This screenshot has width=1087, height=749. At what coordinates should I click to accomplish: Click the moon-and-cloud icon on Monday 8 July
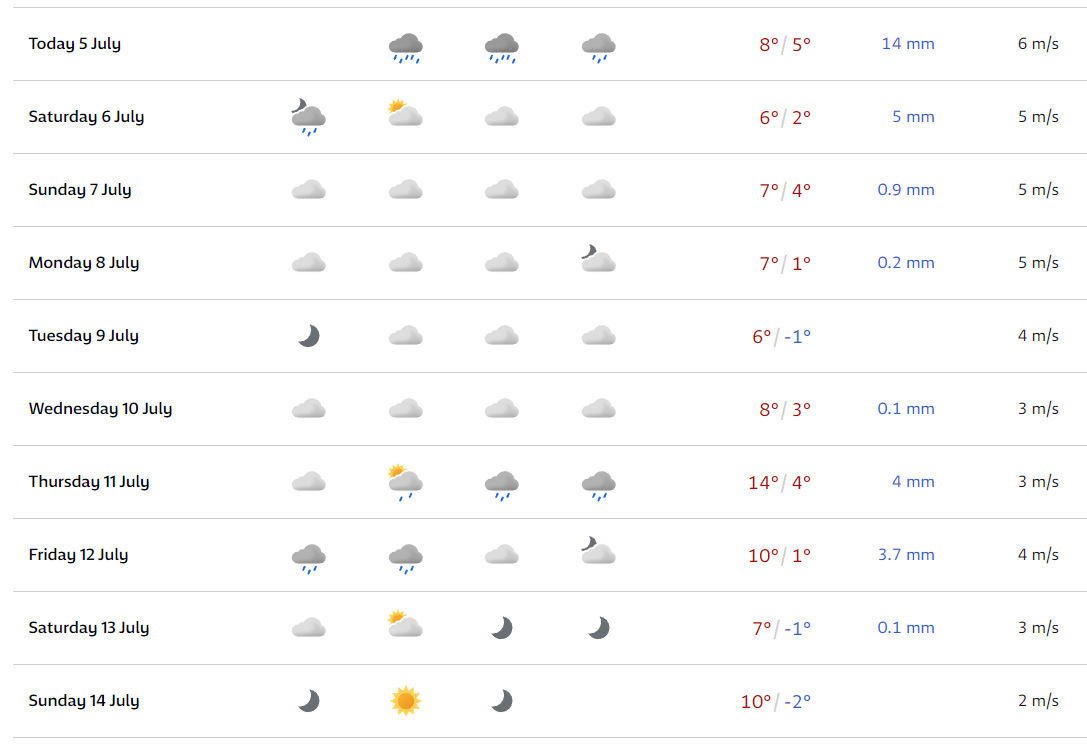tap(598, 258)
